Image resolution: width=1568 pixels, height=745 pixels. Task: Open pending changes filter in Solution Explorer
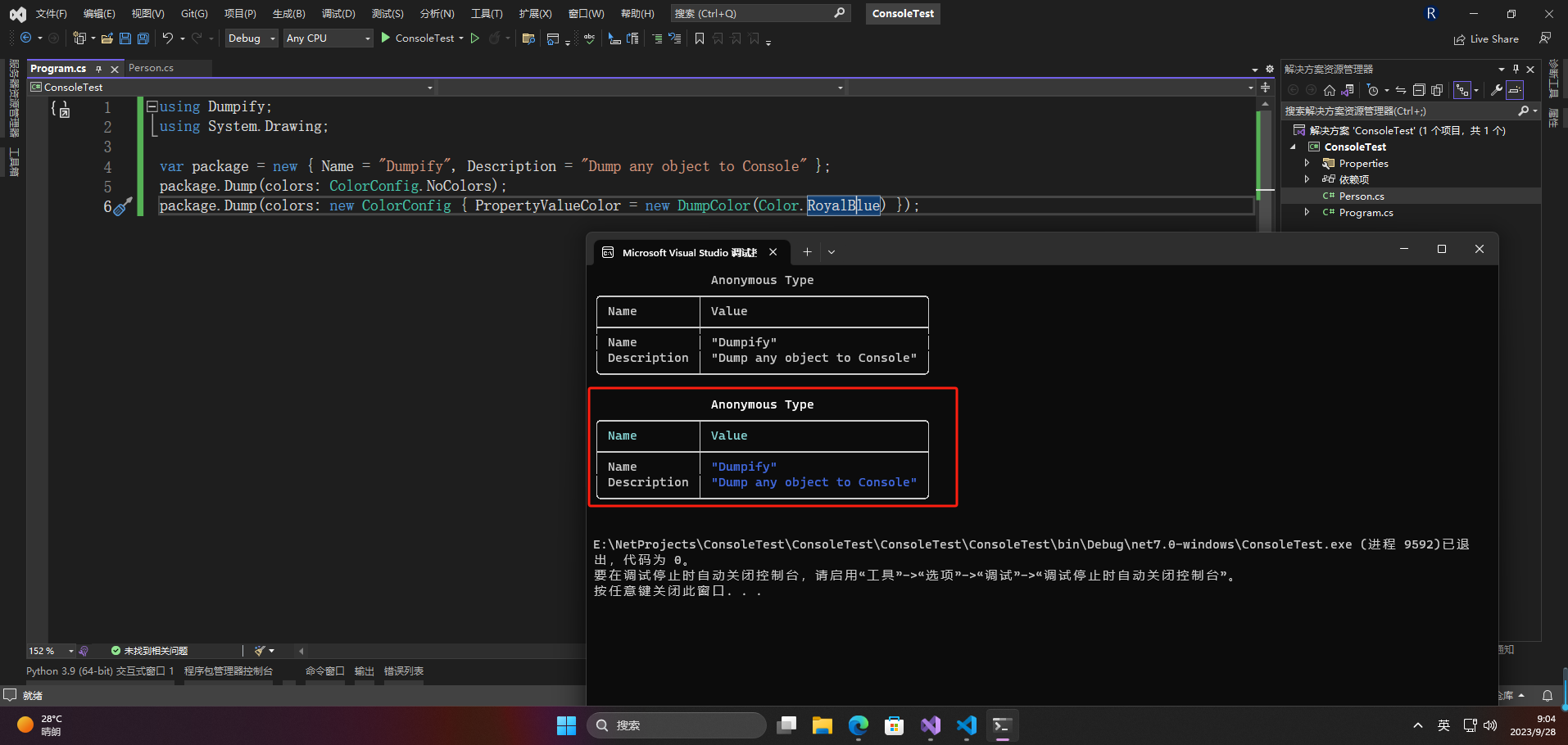(1374, 90)
